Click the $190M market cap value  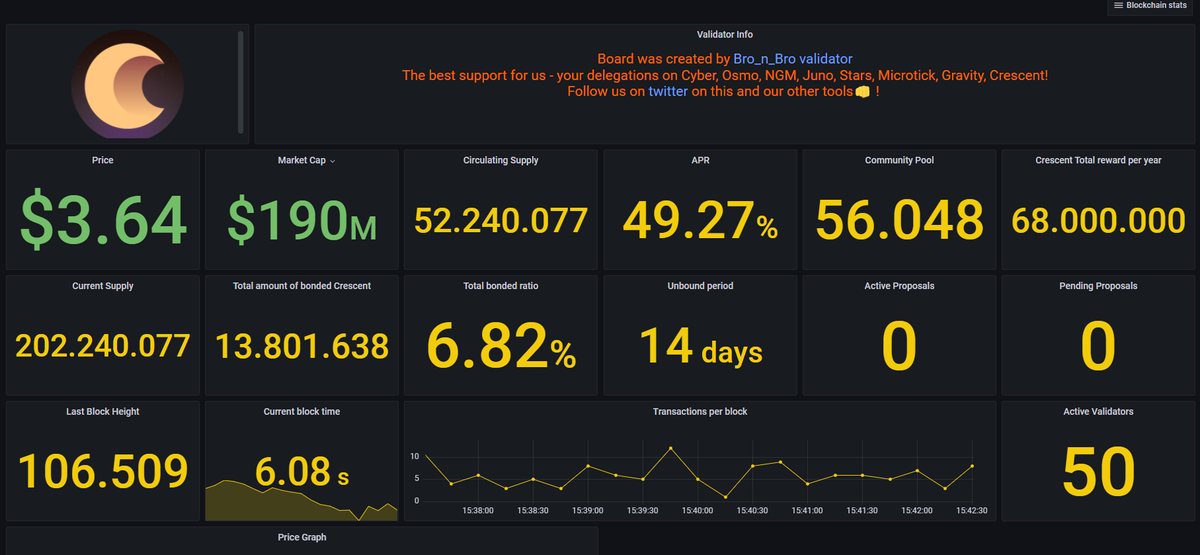[x=301, y=219]
